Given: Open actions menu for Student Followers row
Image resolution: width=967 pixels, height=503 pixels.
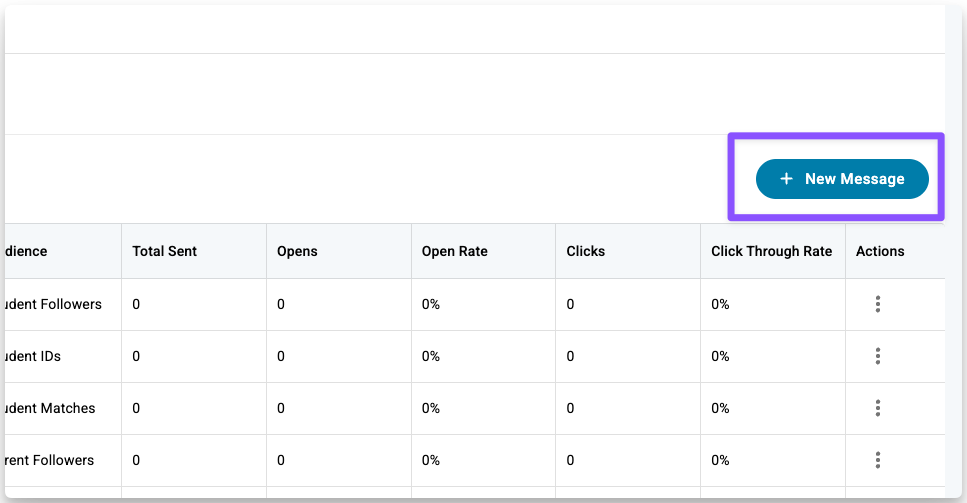Looking at the screenshot, I should point(877,304).
